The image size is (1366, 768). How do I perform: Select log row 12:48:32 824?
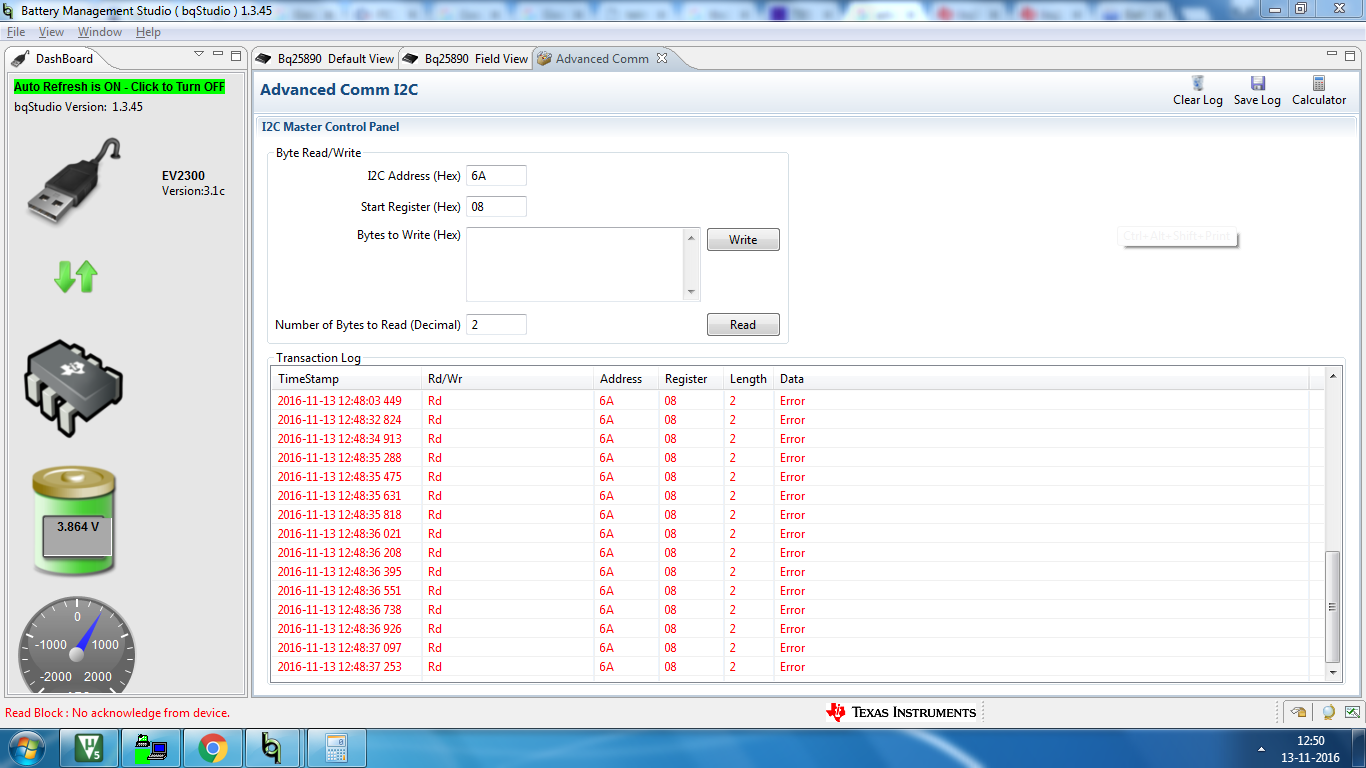790,420
